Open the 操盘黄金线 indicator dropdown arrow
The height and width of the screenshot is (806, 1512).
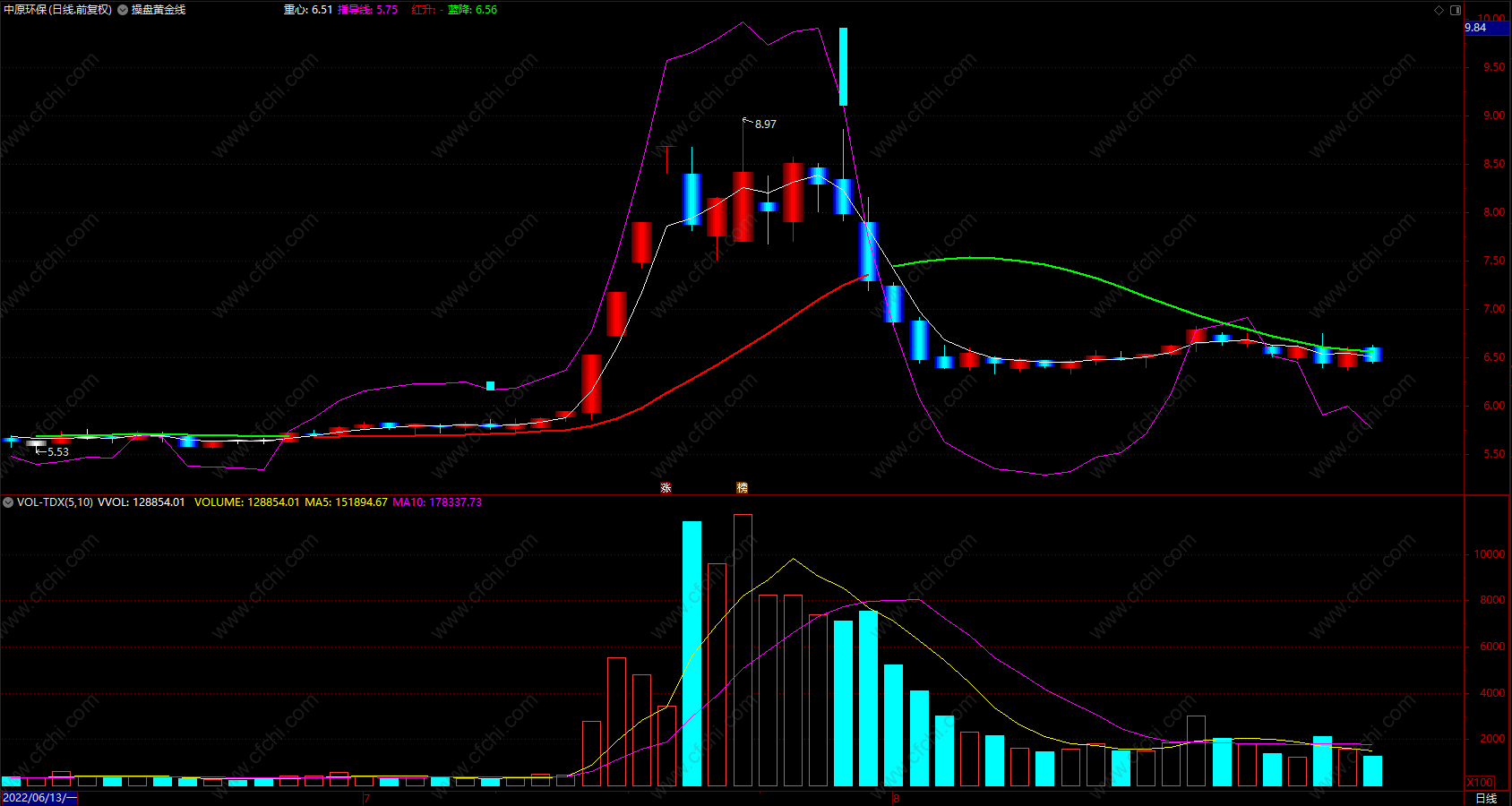(x=123, y=10)
